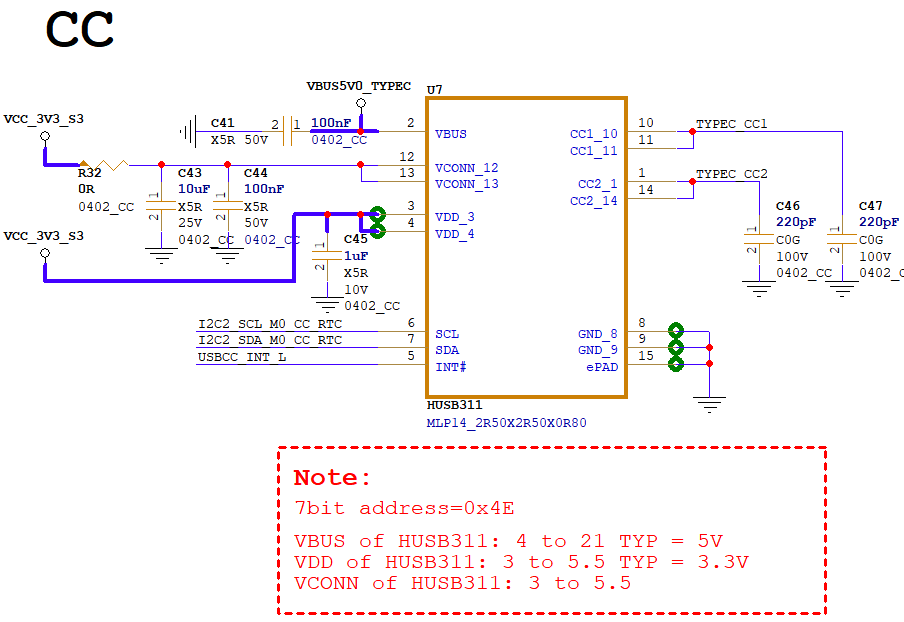Click the VCONN_12 pin name
Image resolution: width=904 pixels, height=622 pixels.
coord(467,168)
